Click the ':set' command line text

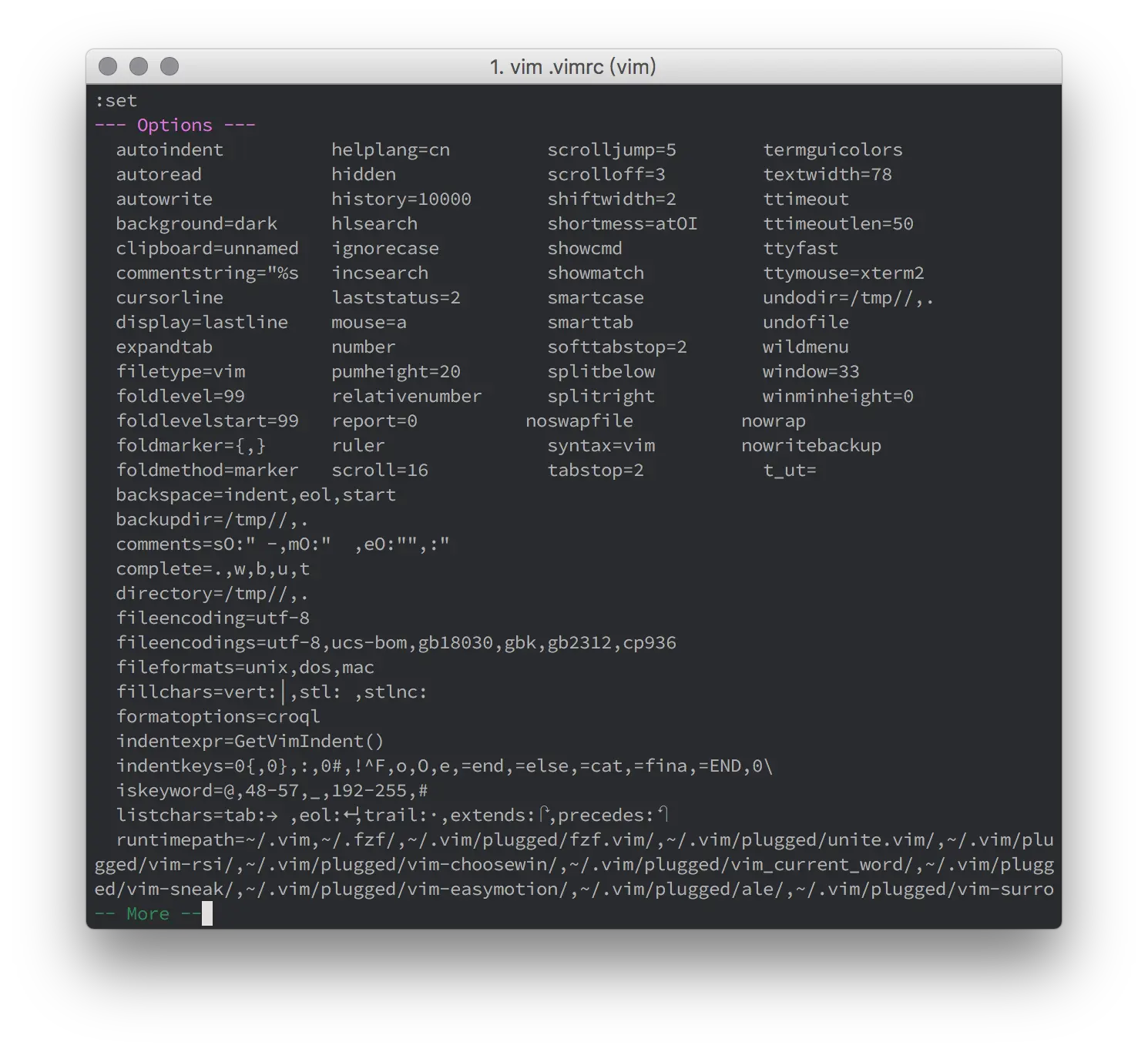point(116,101)
